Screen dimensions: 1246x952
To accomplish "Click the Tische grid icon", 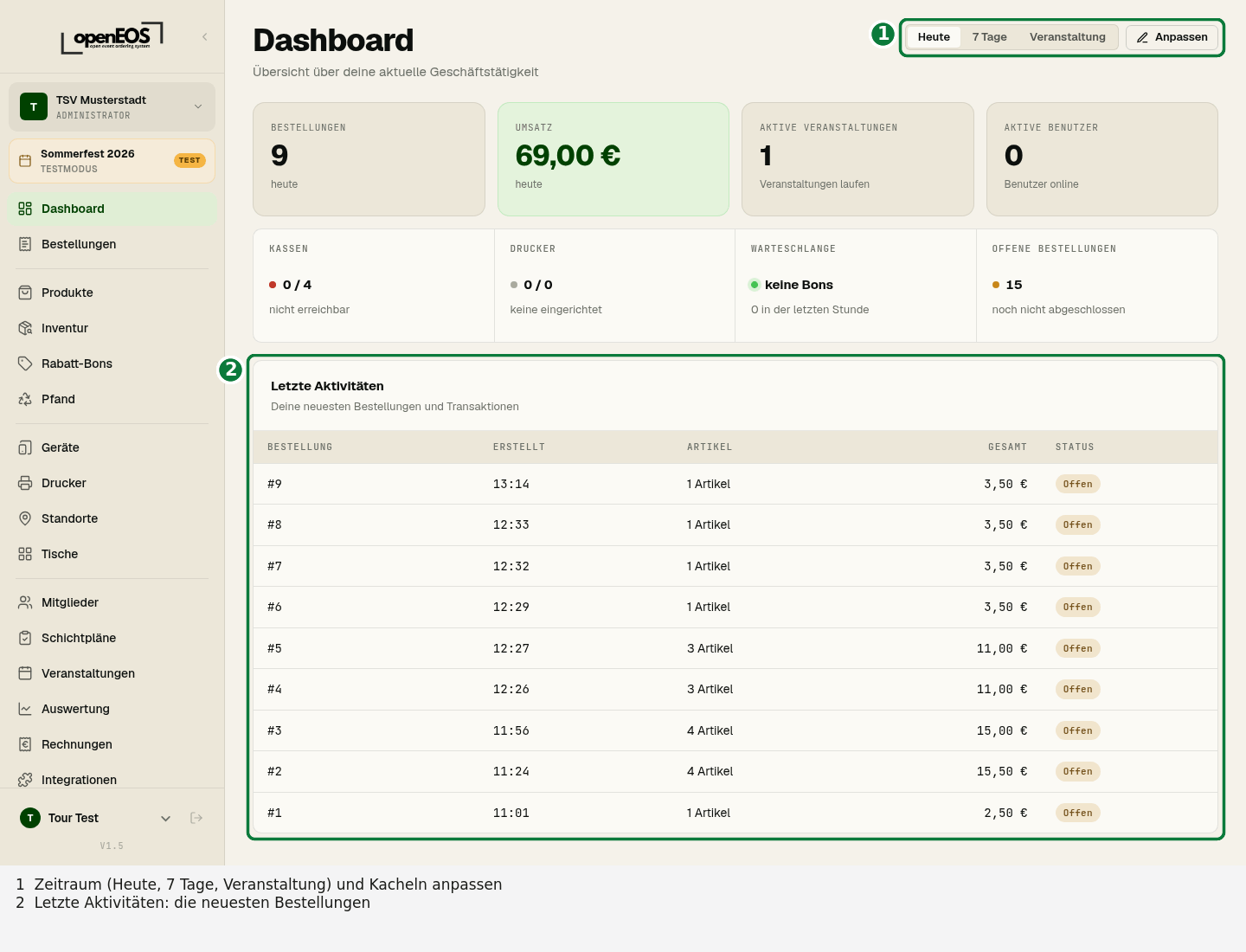I will click(x=25, y=554).
